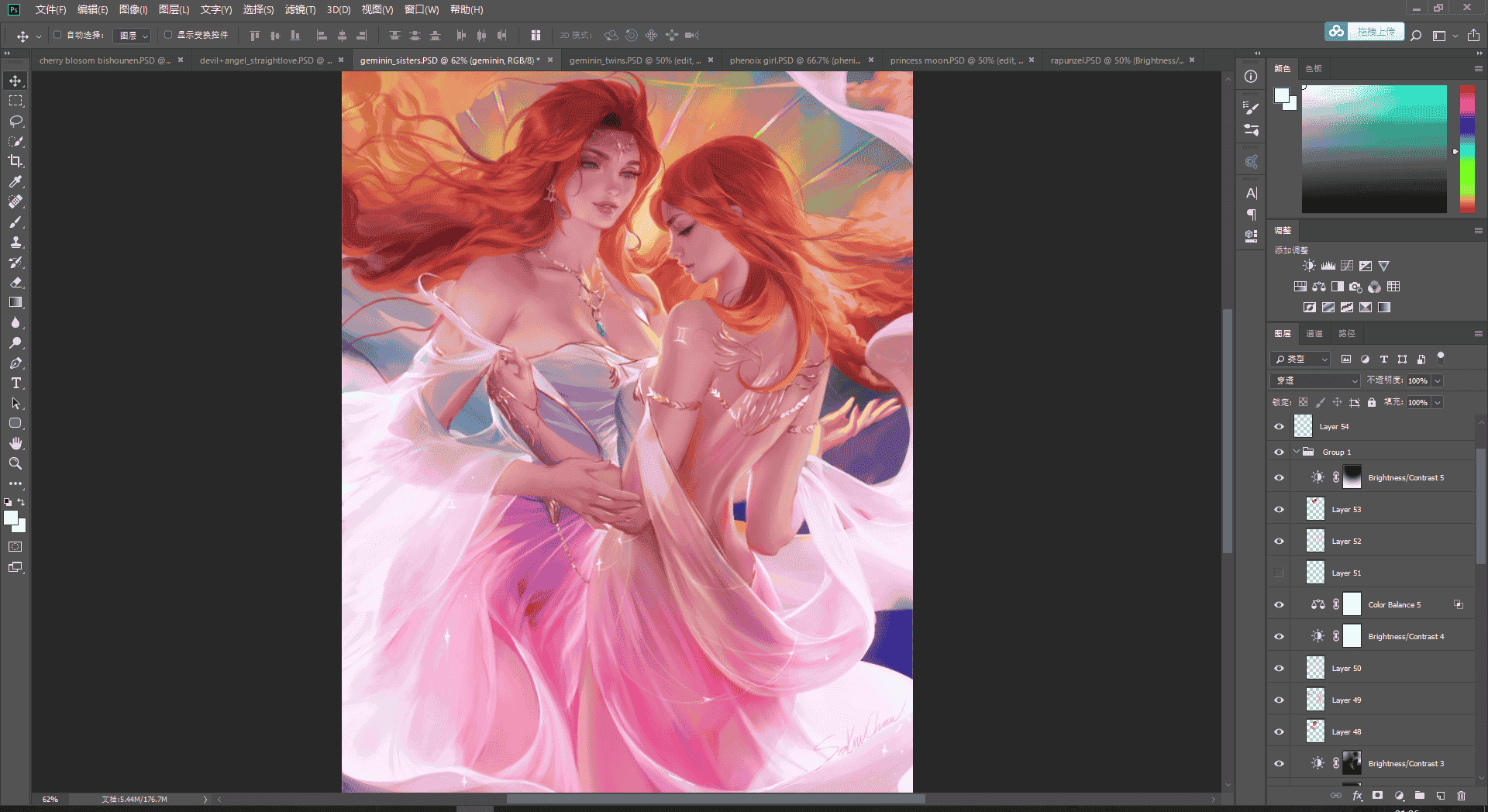The width and height of the screenshot is (1488, 812).
Task: Choose the Hand tool
Action: pos(15,443)
